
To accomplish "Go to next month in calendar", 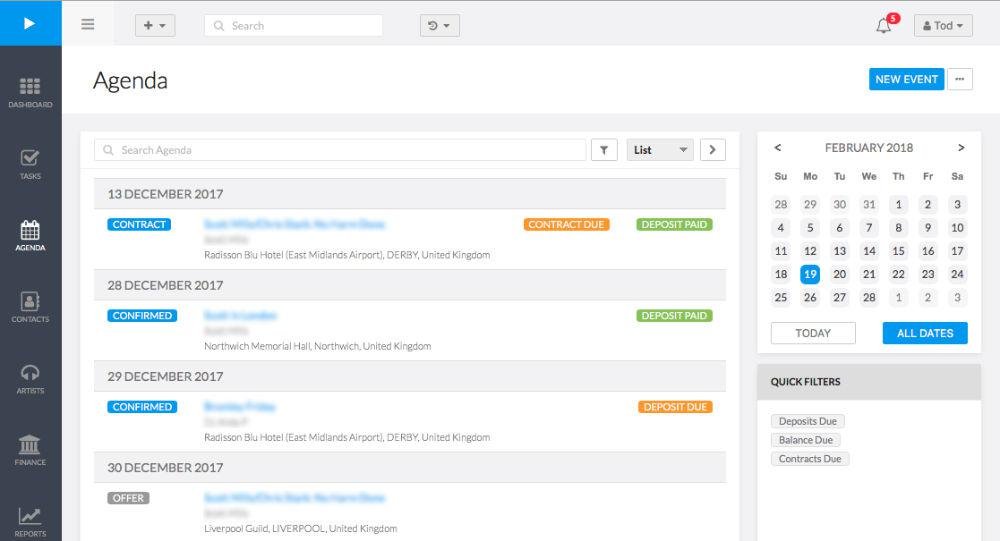I will coord(961,148).
